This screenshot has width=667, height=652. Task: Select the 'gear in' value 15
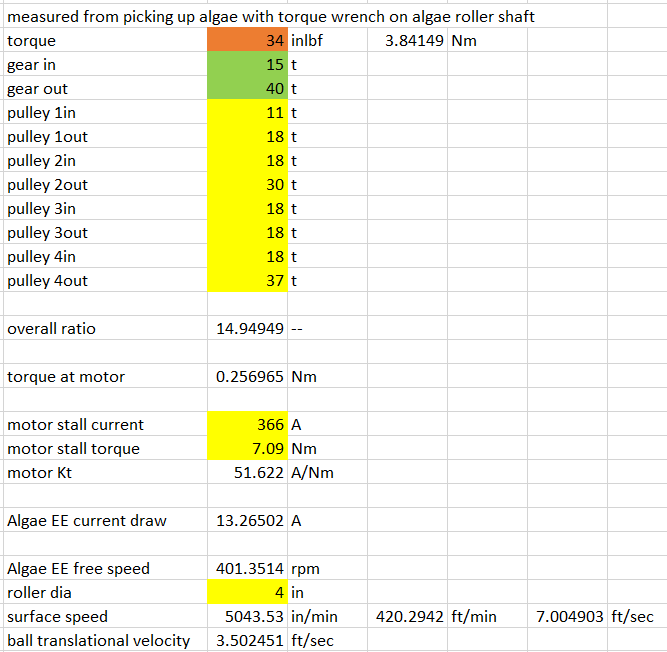248,64
